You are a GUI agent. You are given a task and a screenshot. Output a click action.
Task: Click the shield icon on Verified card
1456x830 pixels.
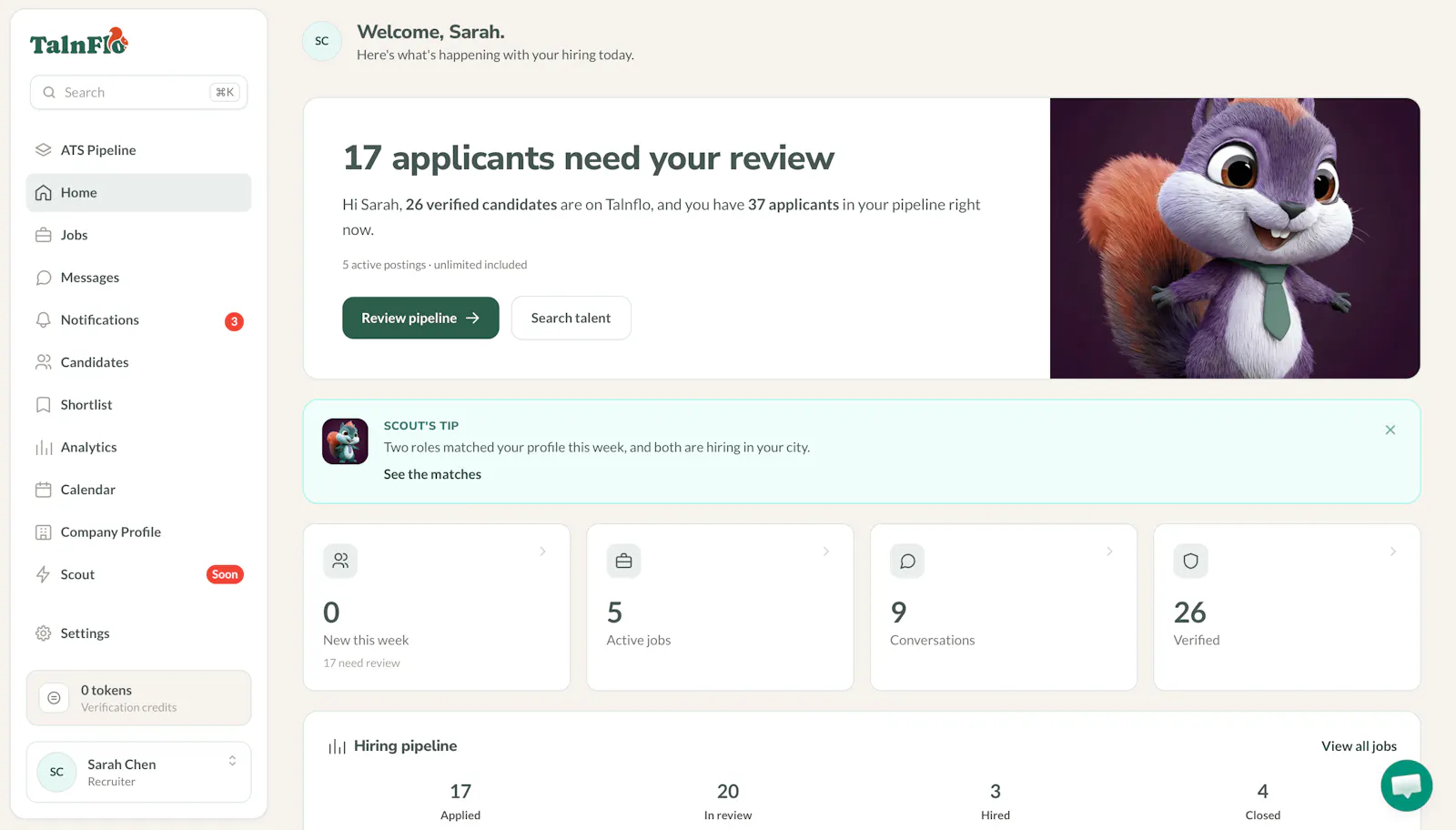point(1190,562)
